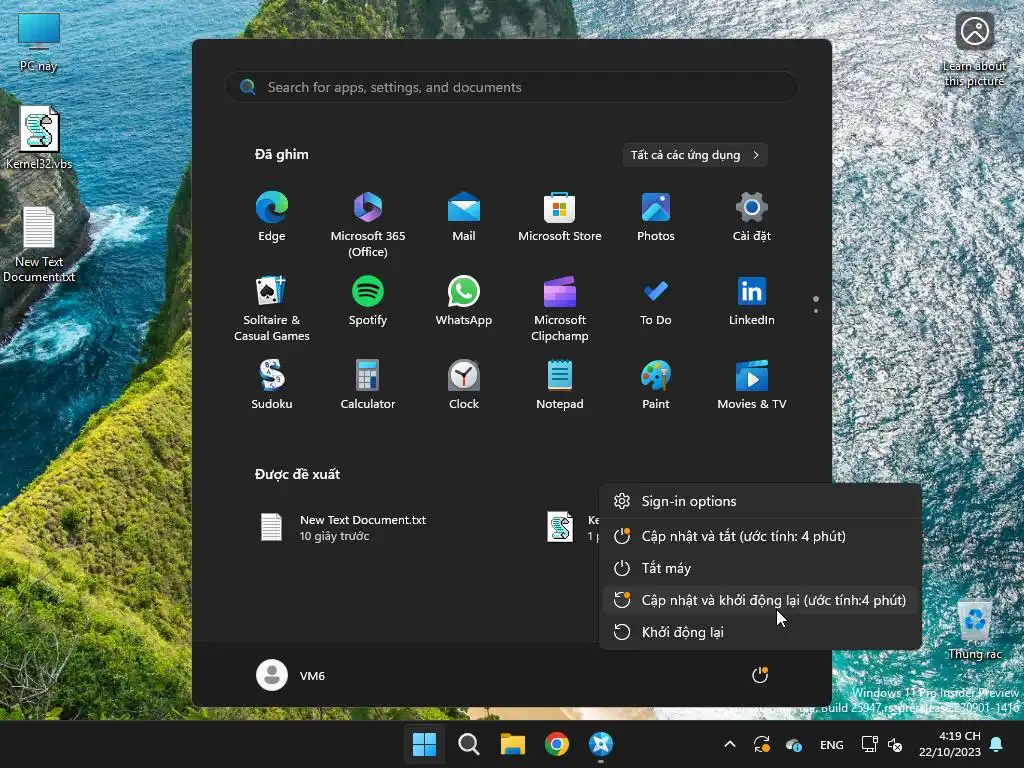Viewport: 1024px width, 768px height.
Task: Open Paint
Action: 656,385
